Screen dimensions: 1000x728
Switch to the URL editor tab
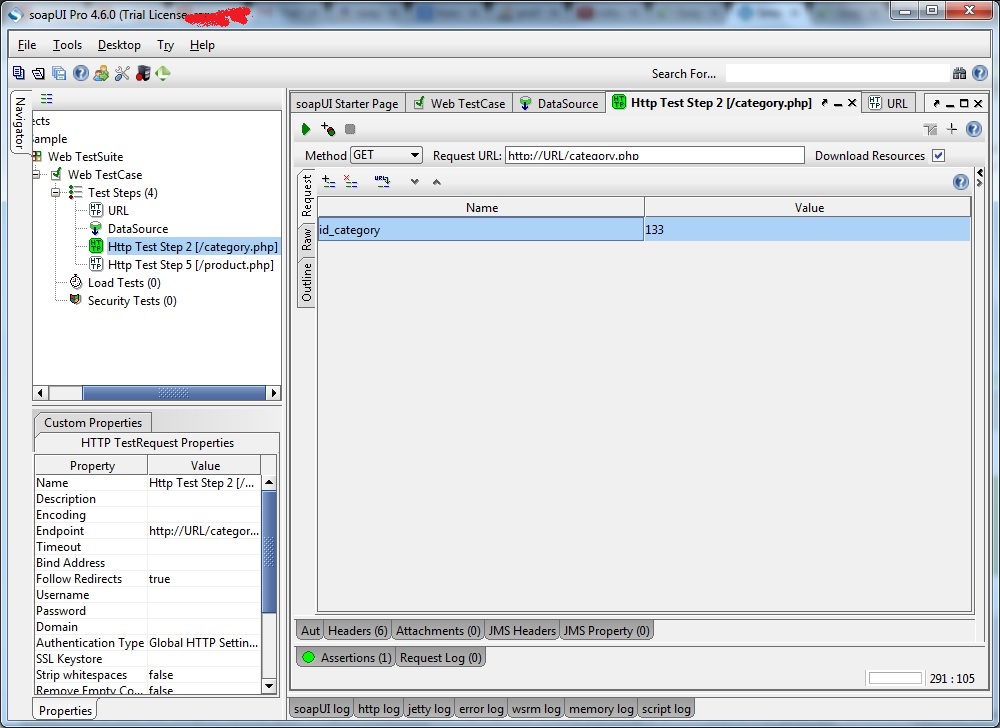coord(887,103)
